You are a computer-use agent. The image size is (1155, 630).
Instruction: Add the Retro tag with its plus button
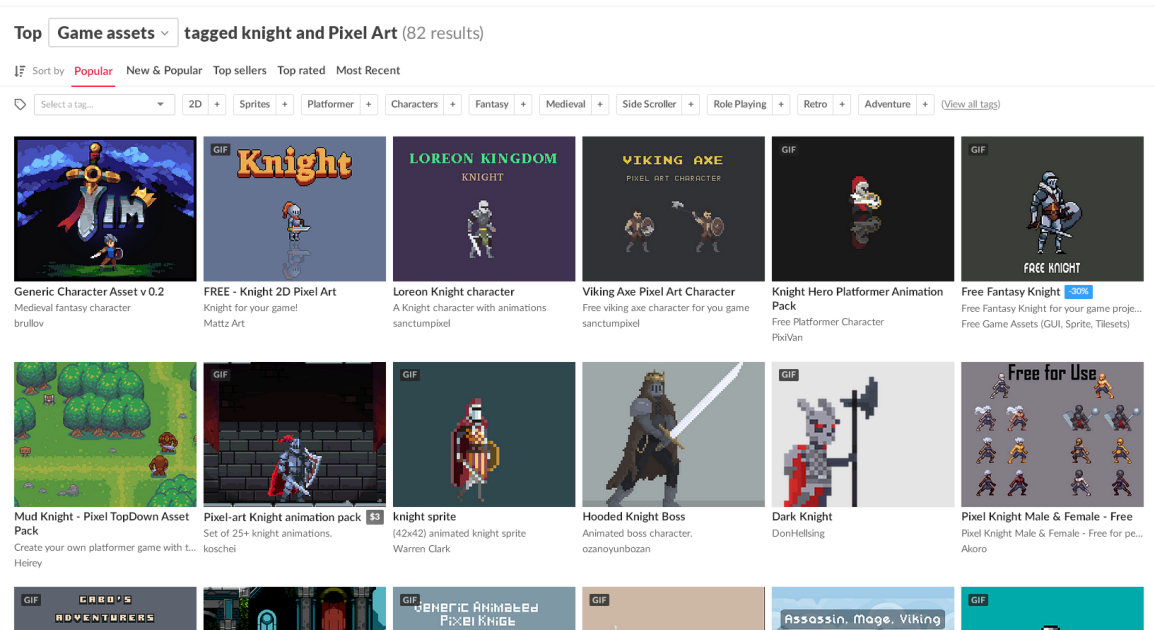tap(842, 105)
